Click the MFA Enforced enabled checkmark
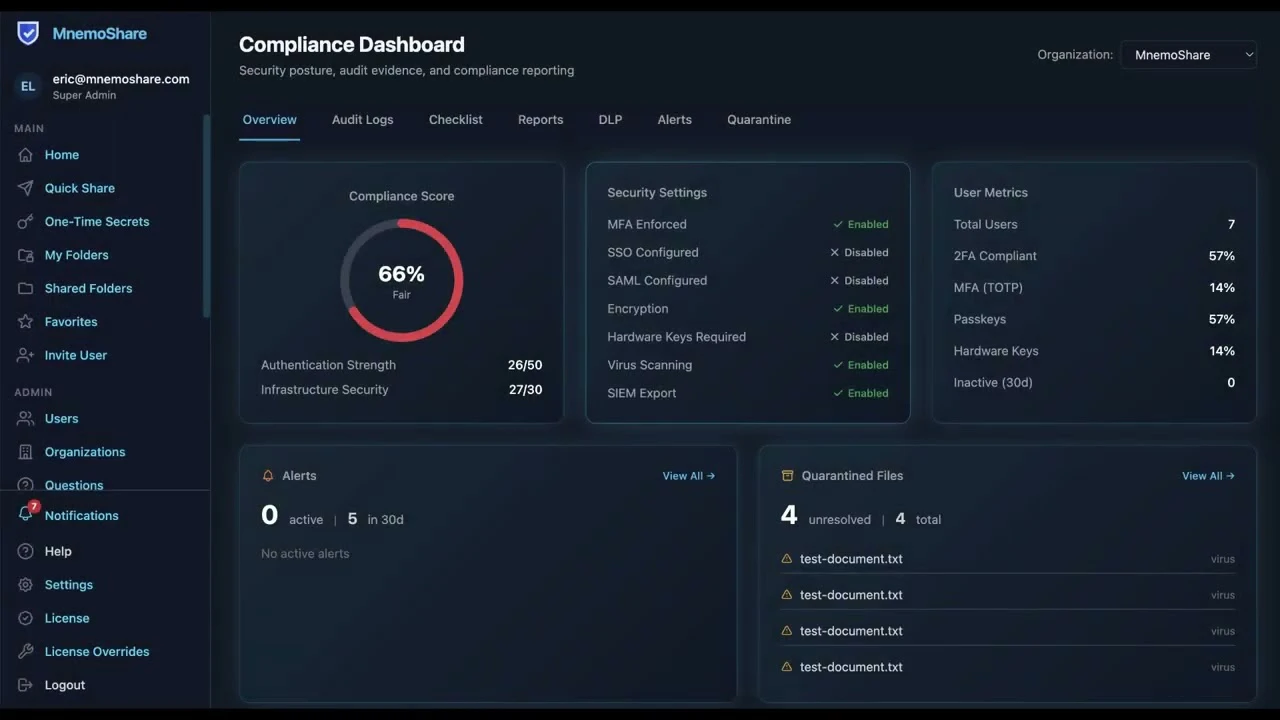The width and height of the screenshot is (1280, 720). click(x=838, y=225)
